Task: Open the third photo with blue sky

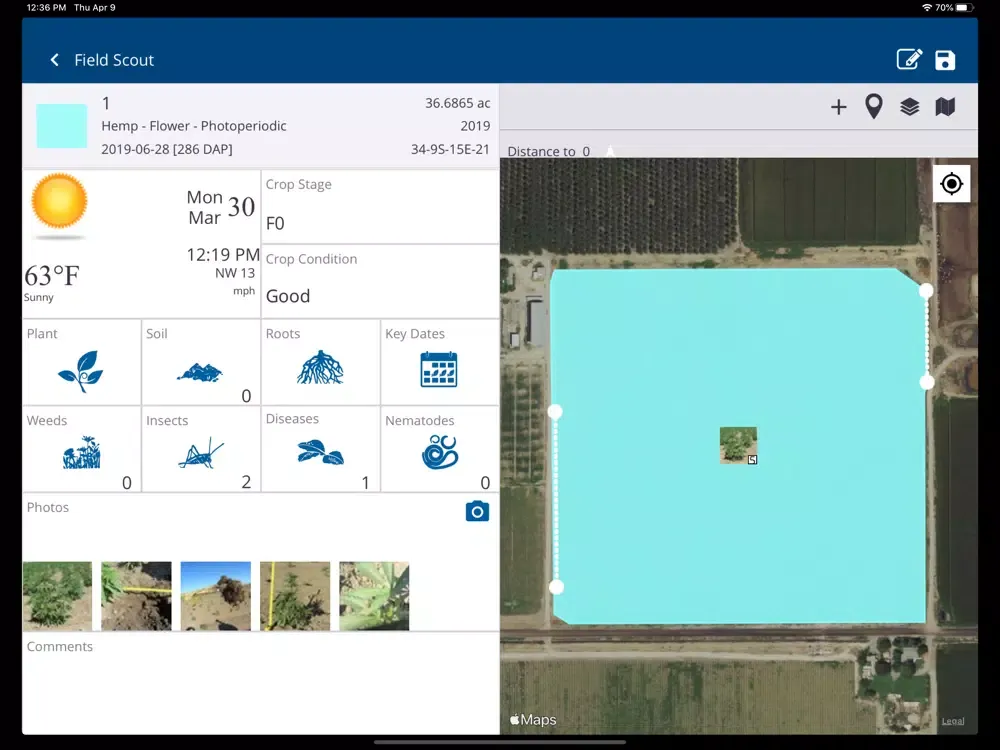Action: (x=216, y=596)
